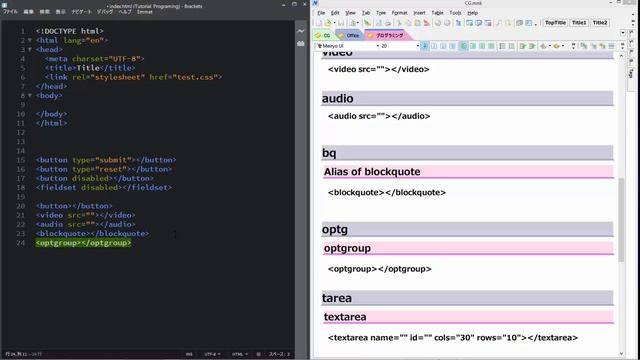This screenshot has width=640, height=360.
Task: Click the note's vertical scrollbar thumb
Action: [621, 219]
